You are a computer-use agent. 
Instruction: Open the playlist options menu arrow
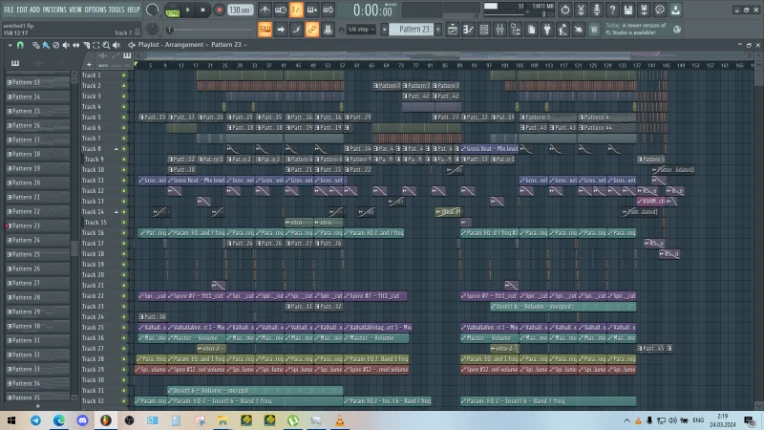[10, 45]
